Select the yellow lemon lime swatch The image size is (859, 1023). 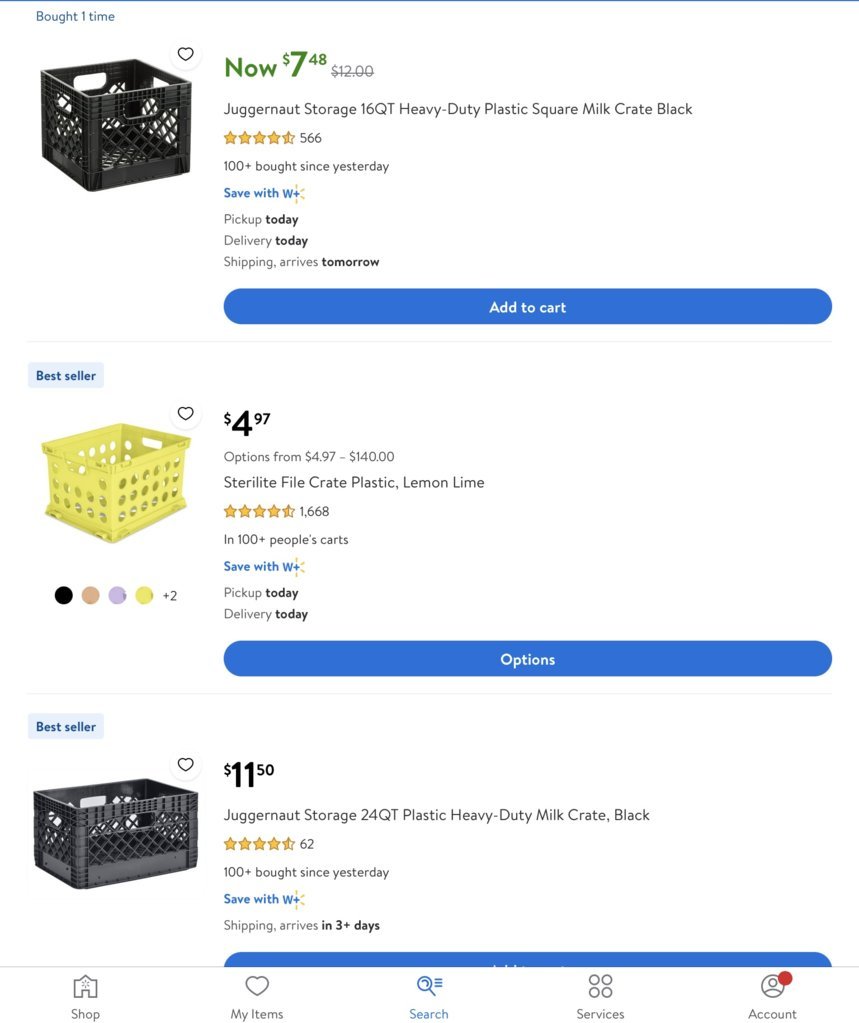(x=144, y=595)
